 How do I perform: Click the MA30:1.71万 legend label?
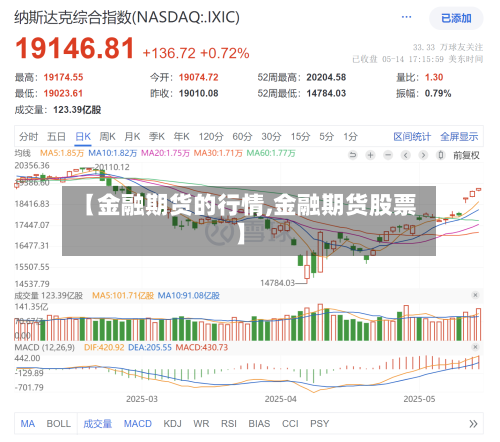[x=218, y=153]
